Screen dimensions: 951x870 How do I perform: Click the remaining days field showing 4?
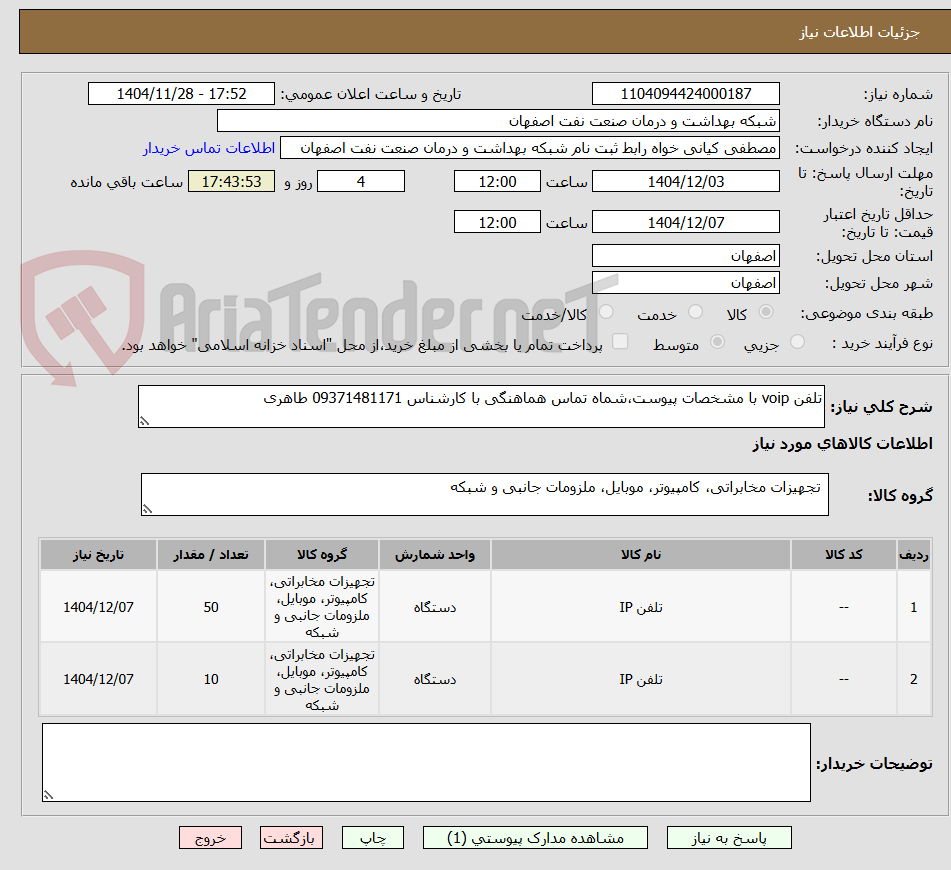pyautogui.click(x=361, y=181)
